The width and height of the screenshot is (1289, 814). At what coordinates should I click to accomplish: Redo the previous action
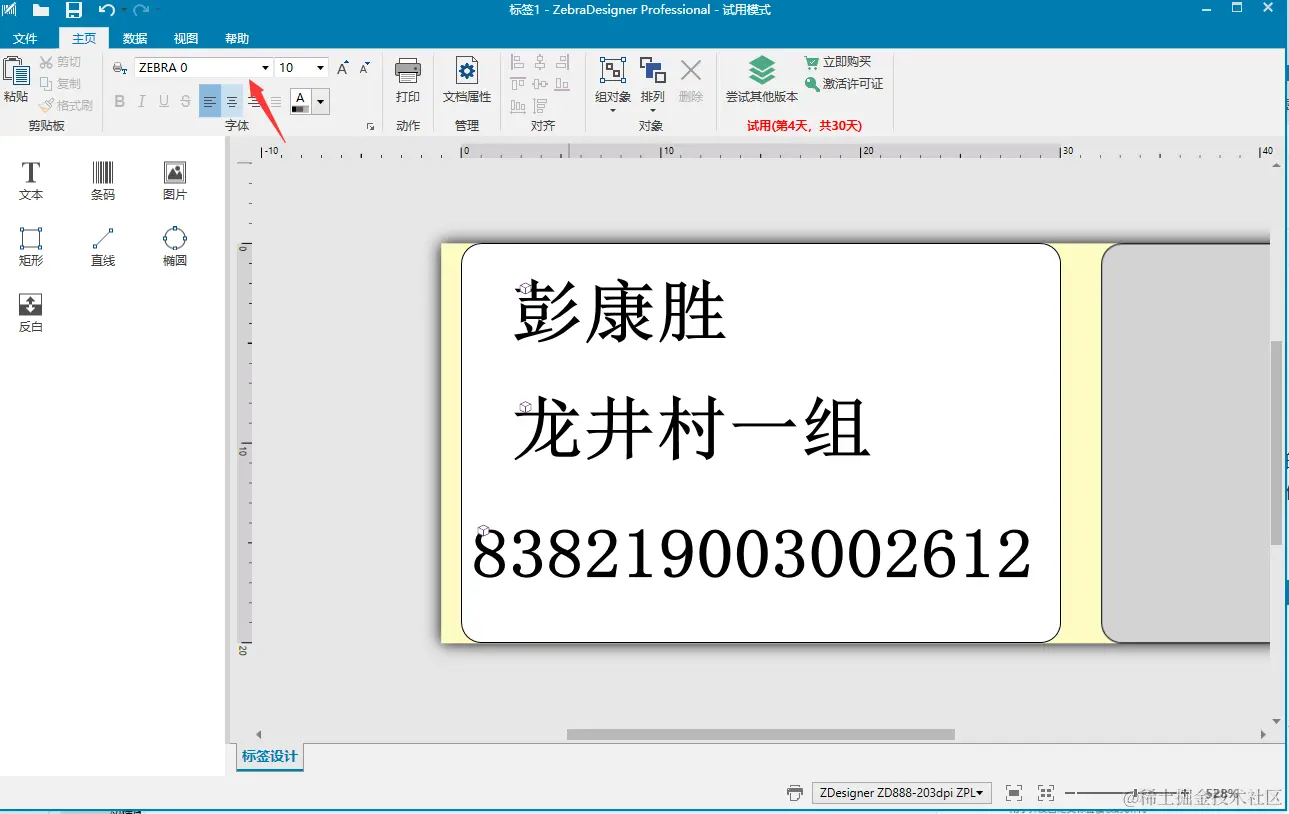pos(141,10)
